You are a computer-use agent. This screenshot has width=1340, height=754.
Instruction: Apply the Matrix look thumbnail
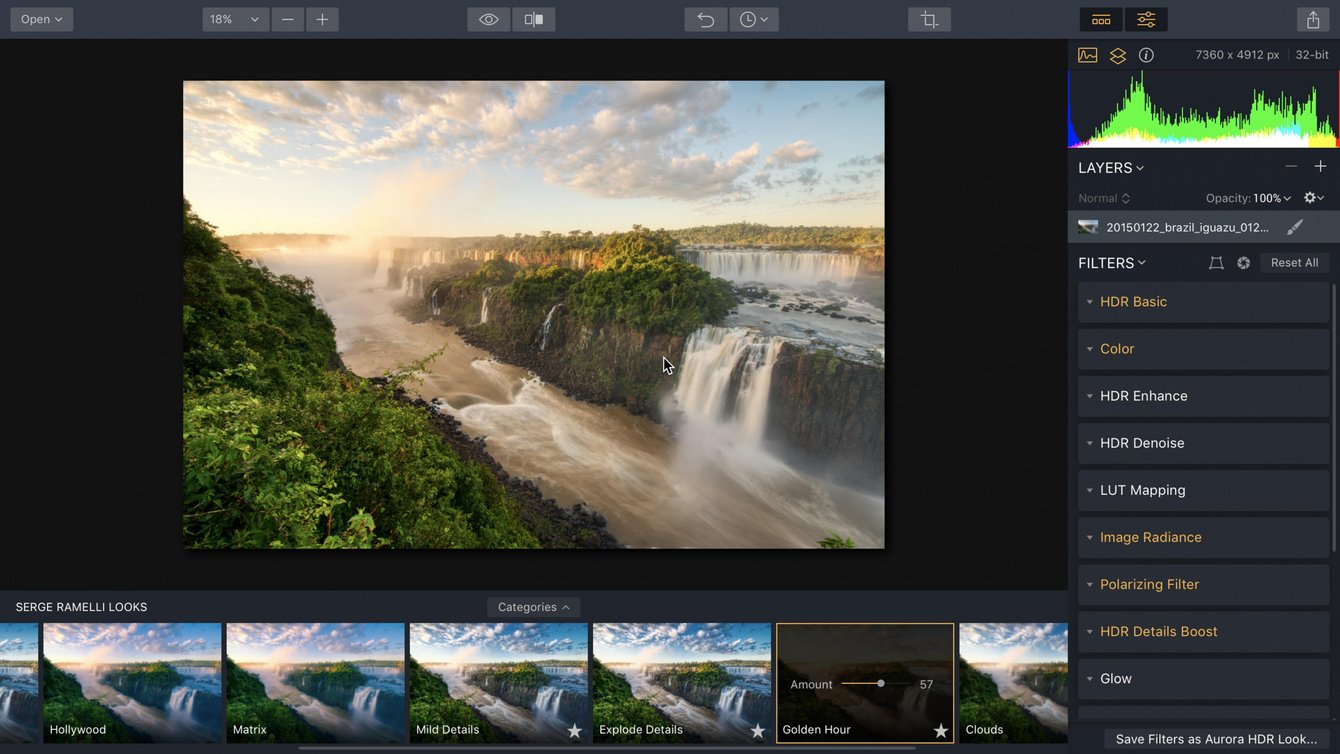(x=315, y=683)
